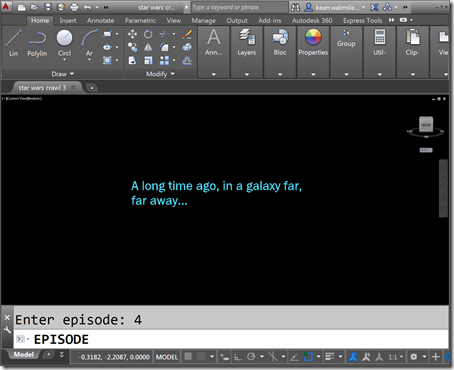The width and height of the screenshot is (454, 370).
Task: Toggle ortho mode in status bar
Action: click(x=238, y=357)
